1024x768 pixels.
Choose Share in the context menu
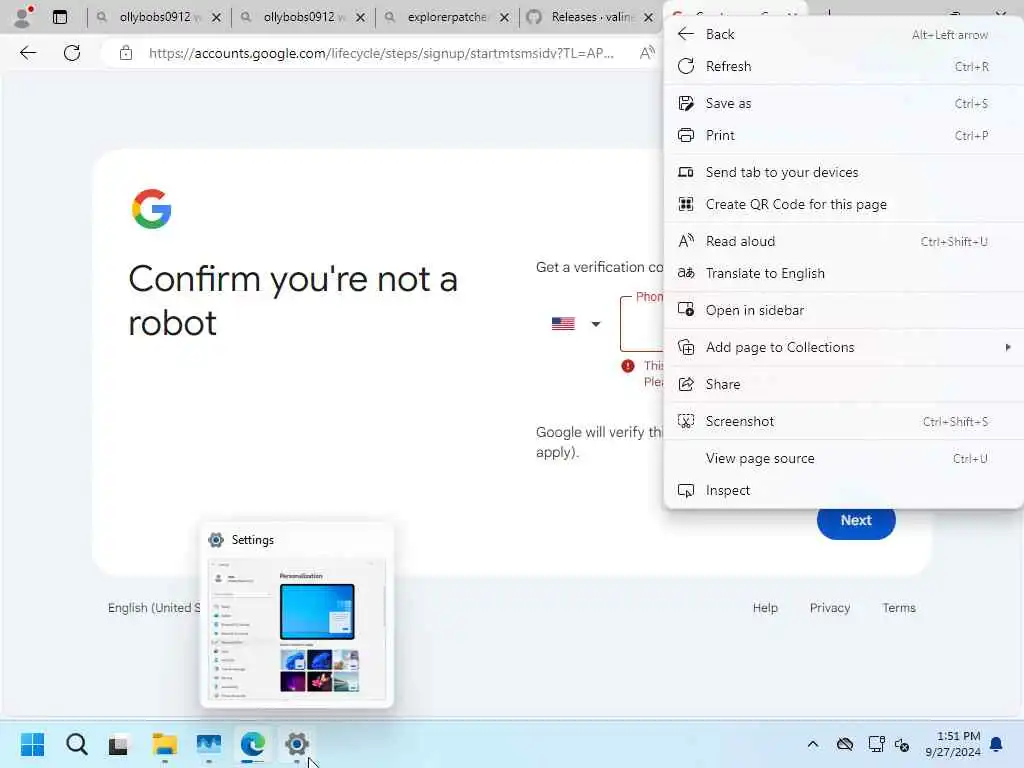coord(843,384)
